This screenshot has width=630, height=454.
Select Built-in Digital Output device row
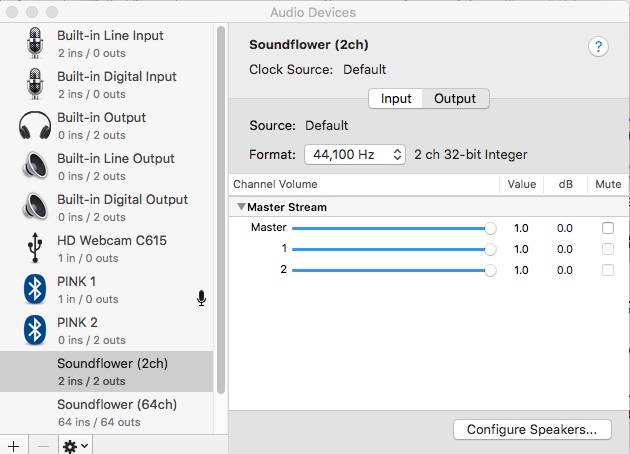point(106,207)
